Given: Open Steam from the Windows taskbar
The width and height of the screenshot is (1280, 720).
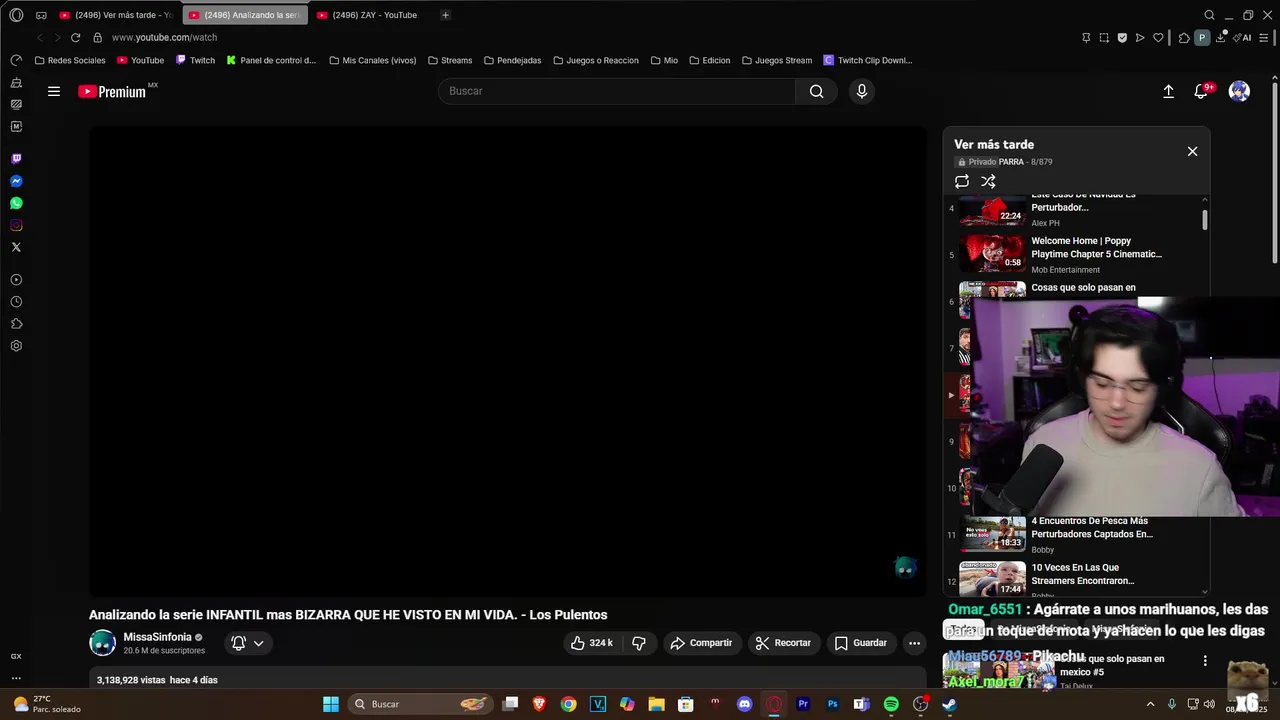Looking at the screenshot, I should point(949,704).
